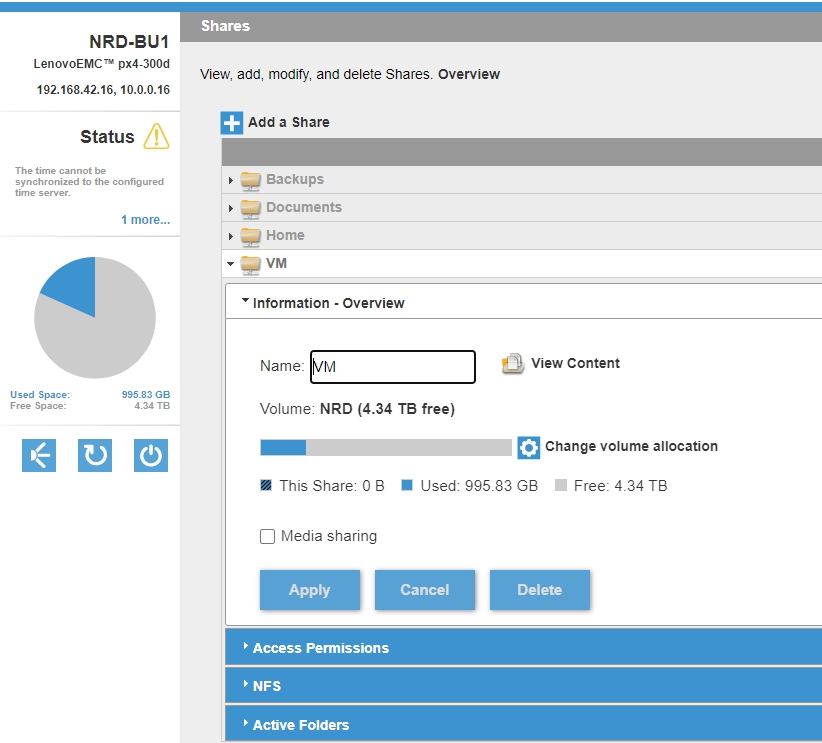Click the Free Space 4.34 TB value
This screenshot has width=822, height=743.
tap(152, 405)
